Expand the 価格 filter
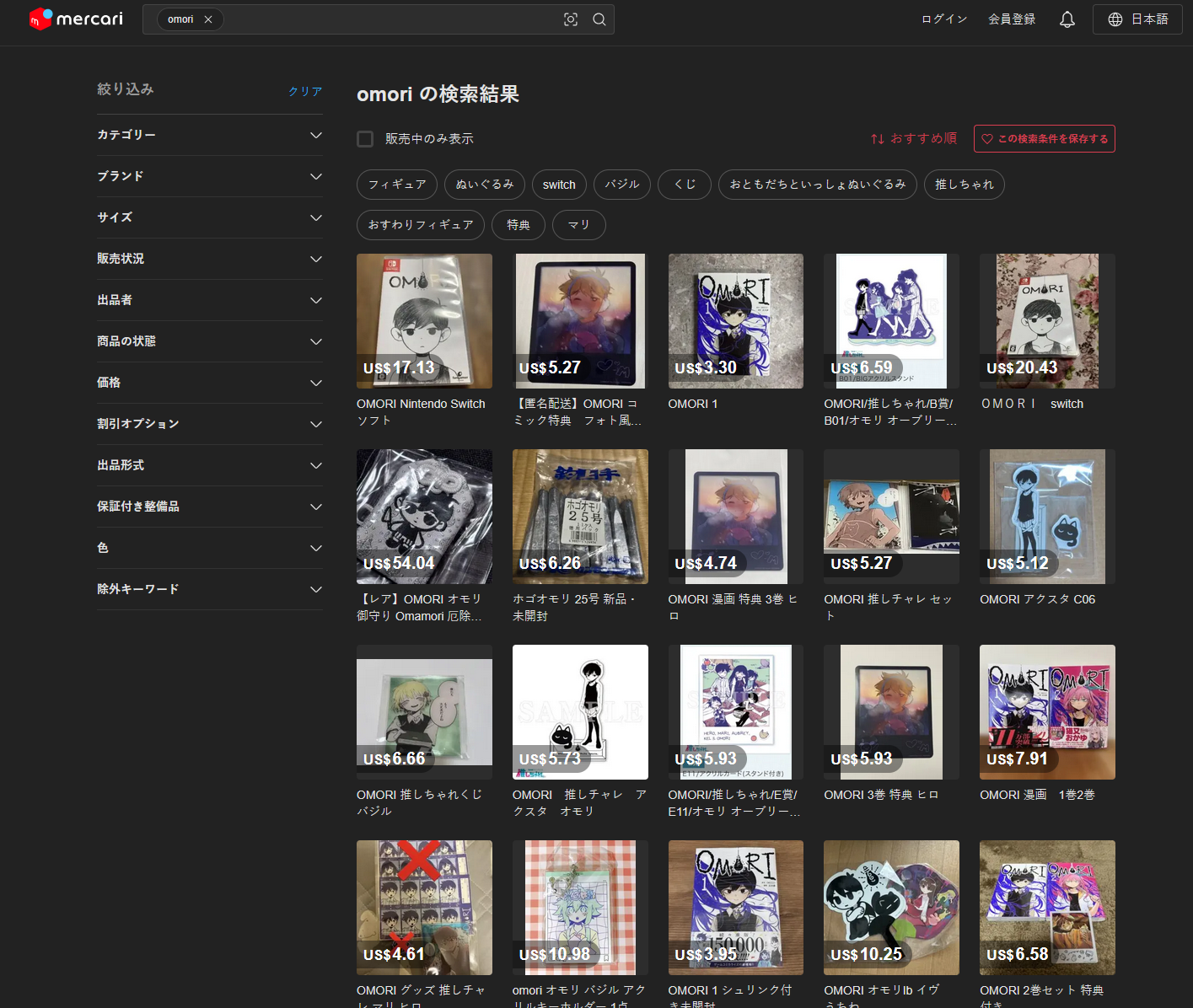The image size is (1193, 1008). coord(210,383)
